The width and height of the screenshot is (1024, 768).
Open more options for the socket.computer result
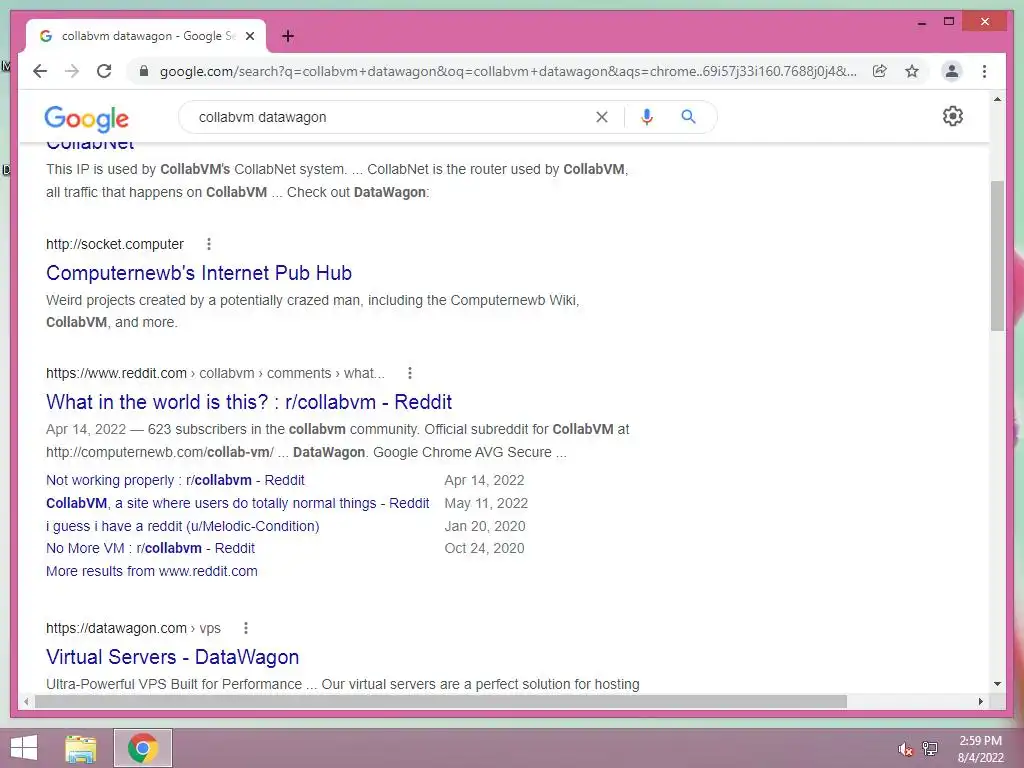[209, 244]
